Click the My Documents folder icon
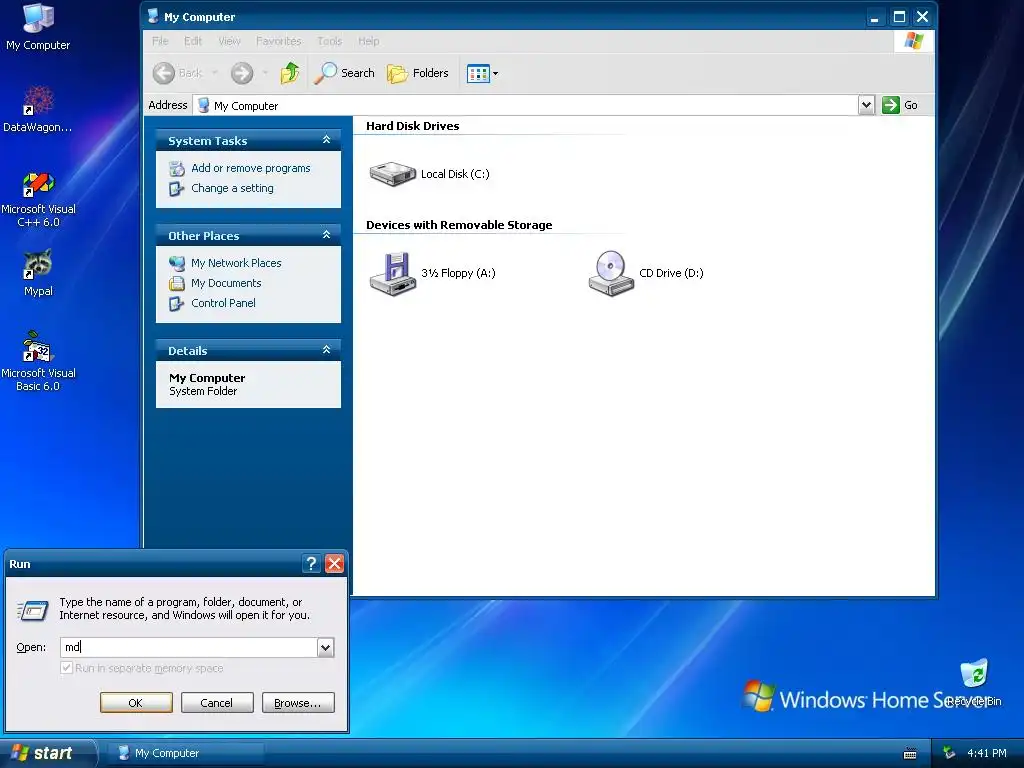The height and width of the screenshot is (768, 1024). coord(176,283)
